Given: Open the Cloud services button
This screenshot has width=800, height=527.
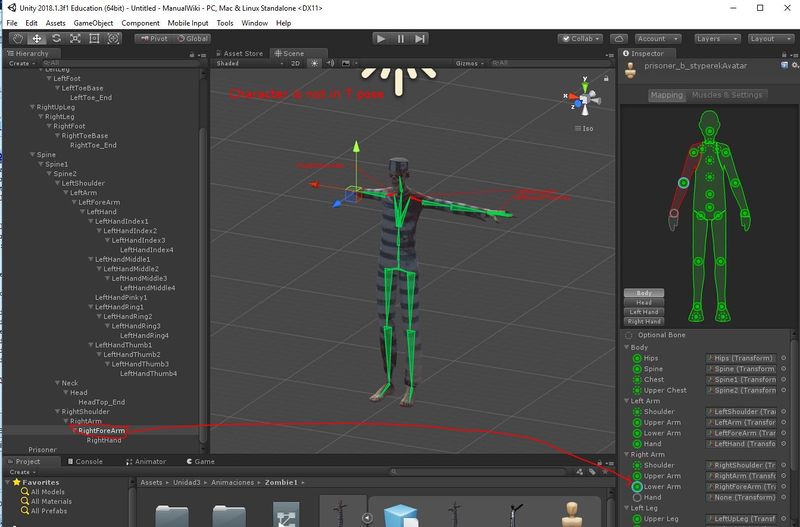Looking at the screenshot, I should coord(619,39).
